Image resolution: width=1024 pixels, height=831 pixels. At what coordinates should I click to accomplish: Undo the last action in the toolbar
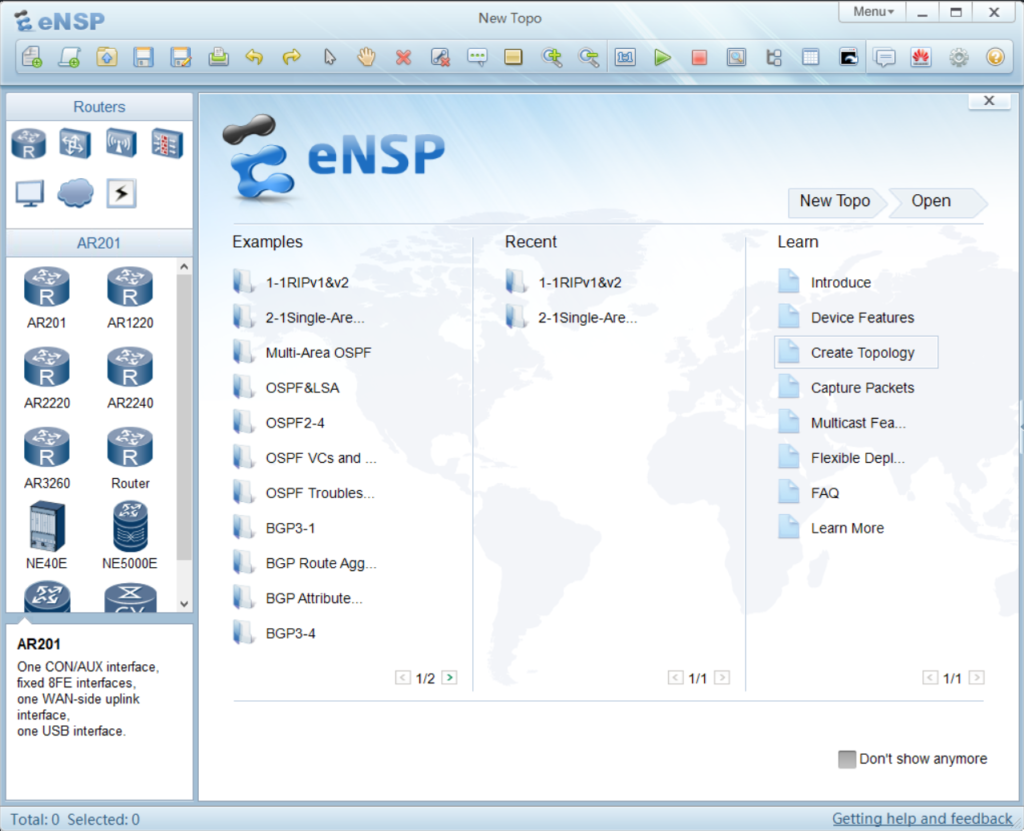click(x=255, y=57)
